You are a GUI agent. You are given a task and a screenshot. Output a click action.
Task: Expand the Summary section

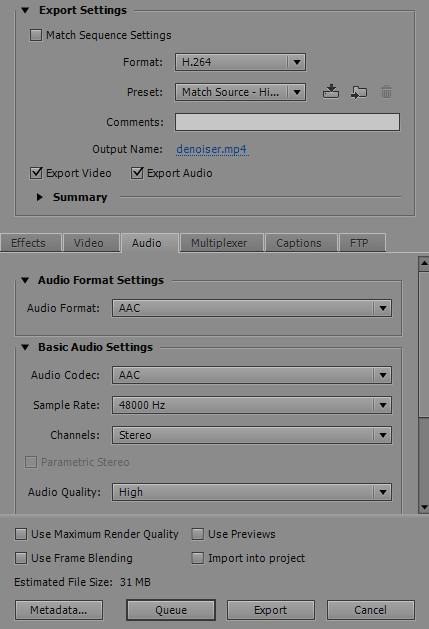(x=39, y=197)
